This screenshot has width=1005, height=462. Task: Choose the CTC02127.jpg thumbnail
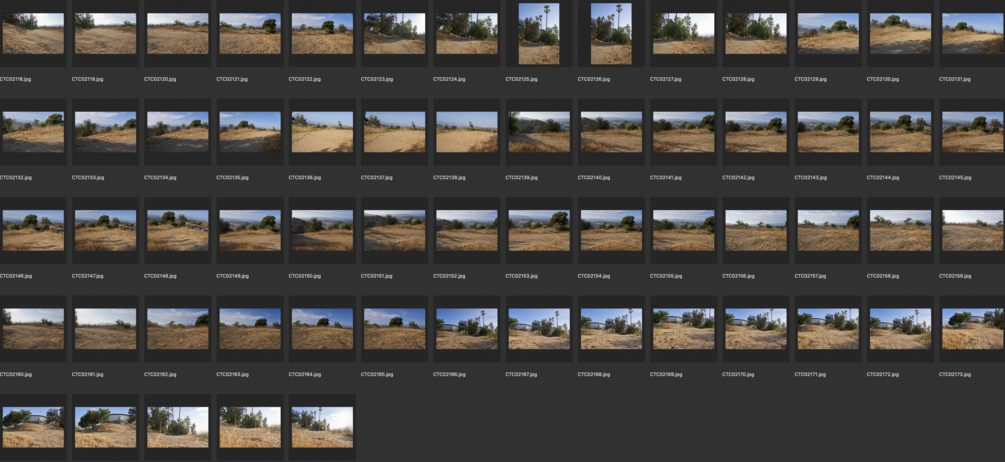pyautogui.click(x=684, y=33)
